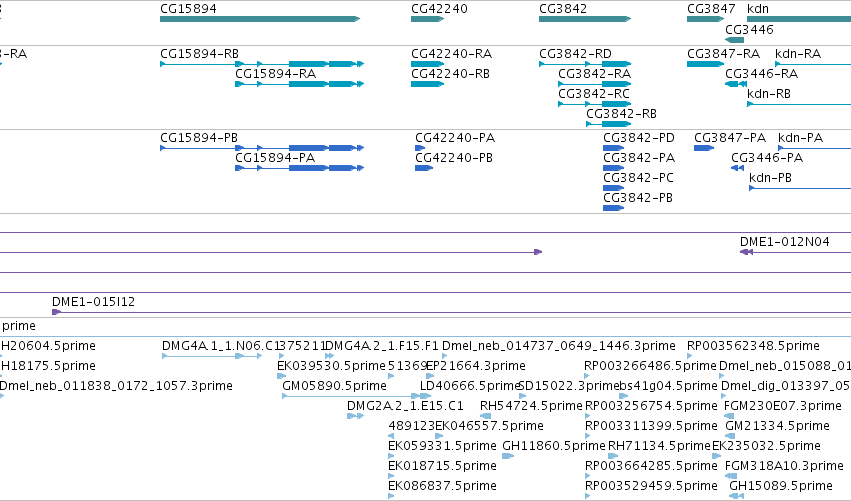Select transcript kdn-RA label
The height and width of the screenshot is (501, 851).
pos(798,54)
